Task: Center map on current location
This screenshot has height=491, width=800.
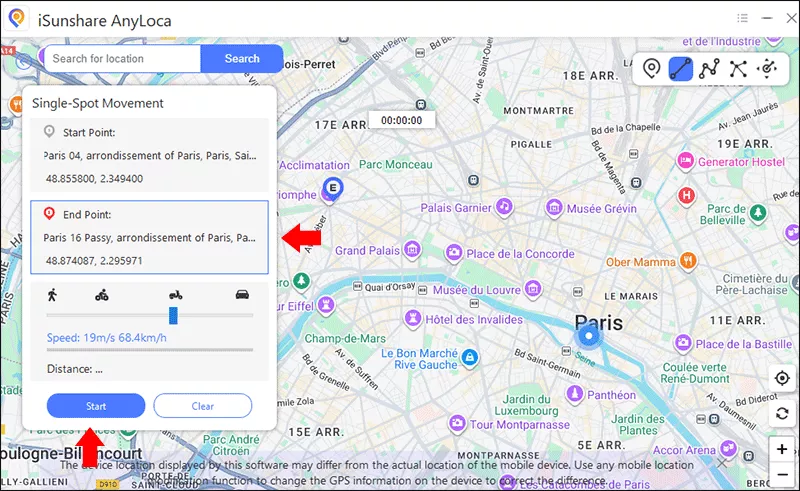Action: click(x=782, y=378)
